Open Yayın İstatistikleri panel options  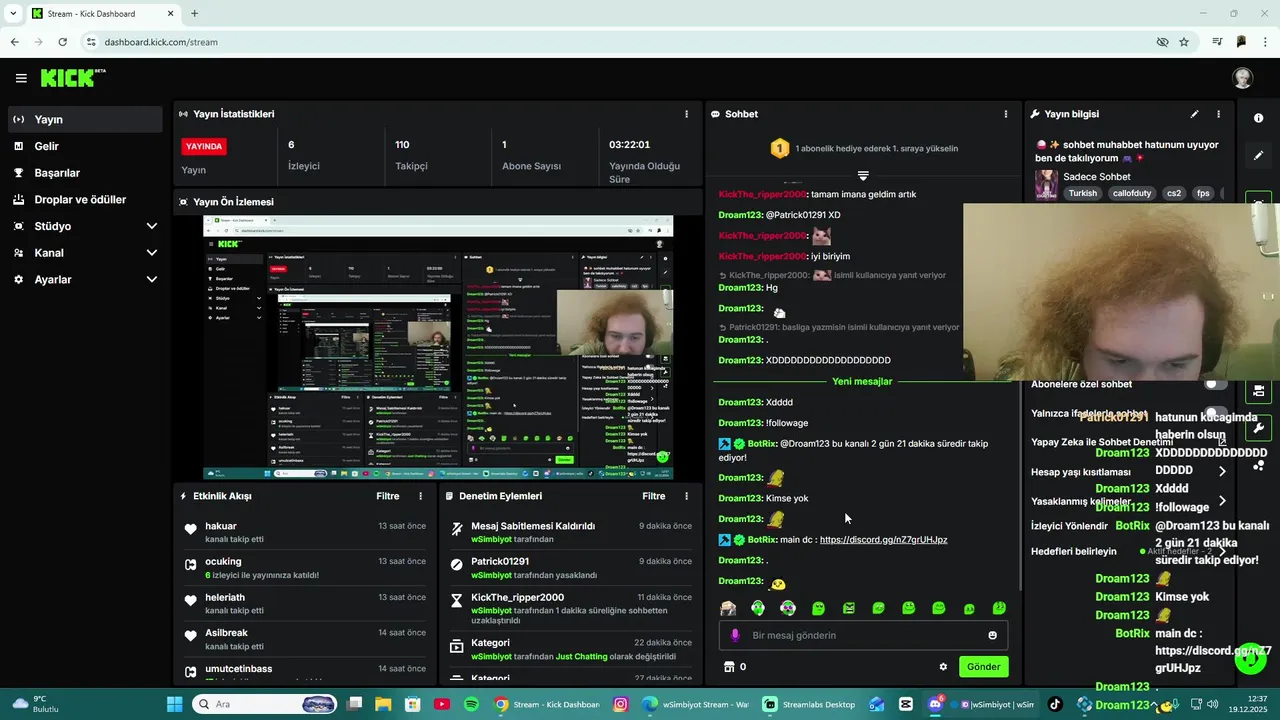point(686,114)
